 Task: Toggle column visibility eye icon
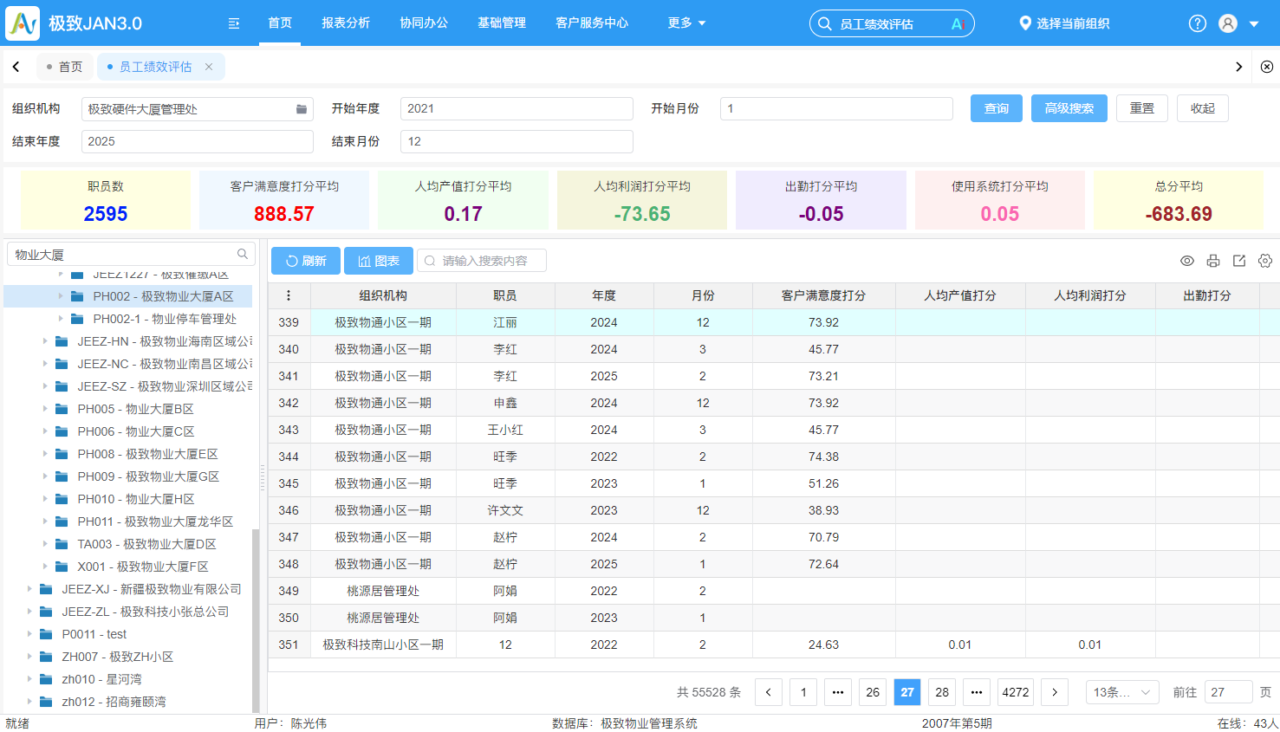coord(1187,261)
